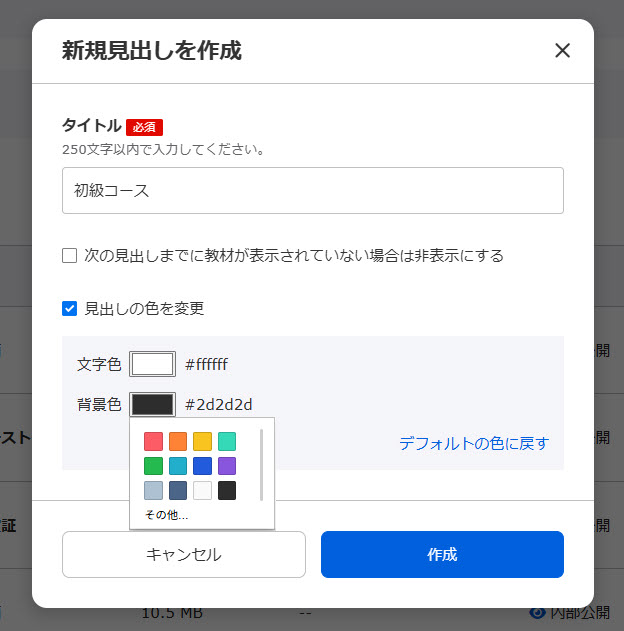Select the black swatch in the palette
Image resolution: width=624 pixels, height=631 pixels.
coord(227,491)
